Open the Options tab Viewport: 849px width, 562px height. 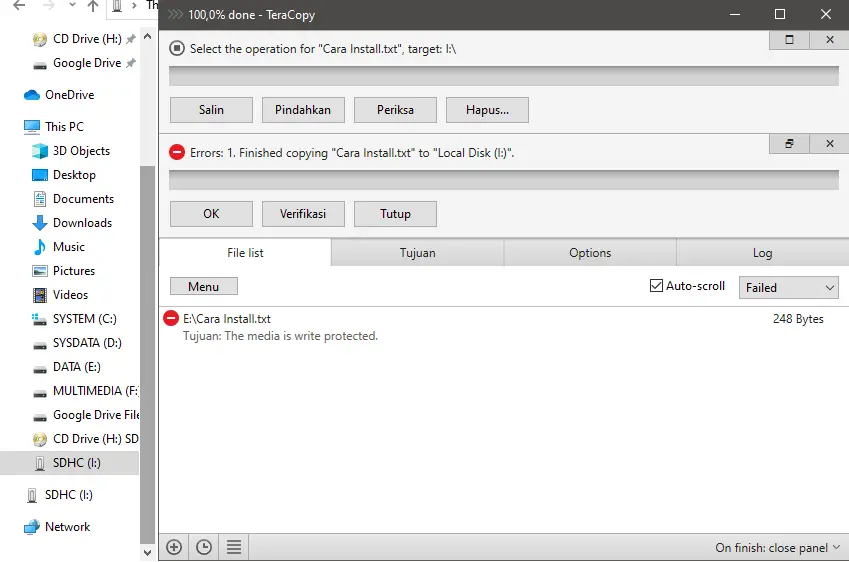pos(590,253)
